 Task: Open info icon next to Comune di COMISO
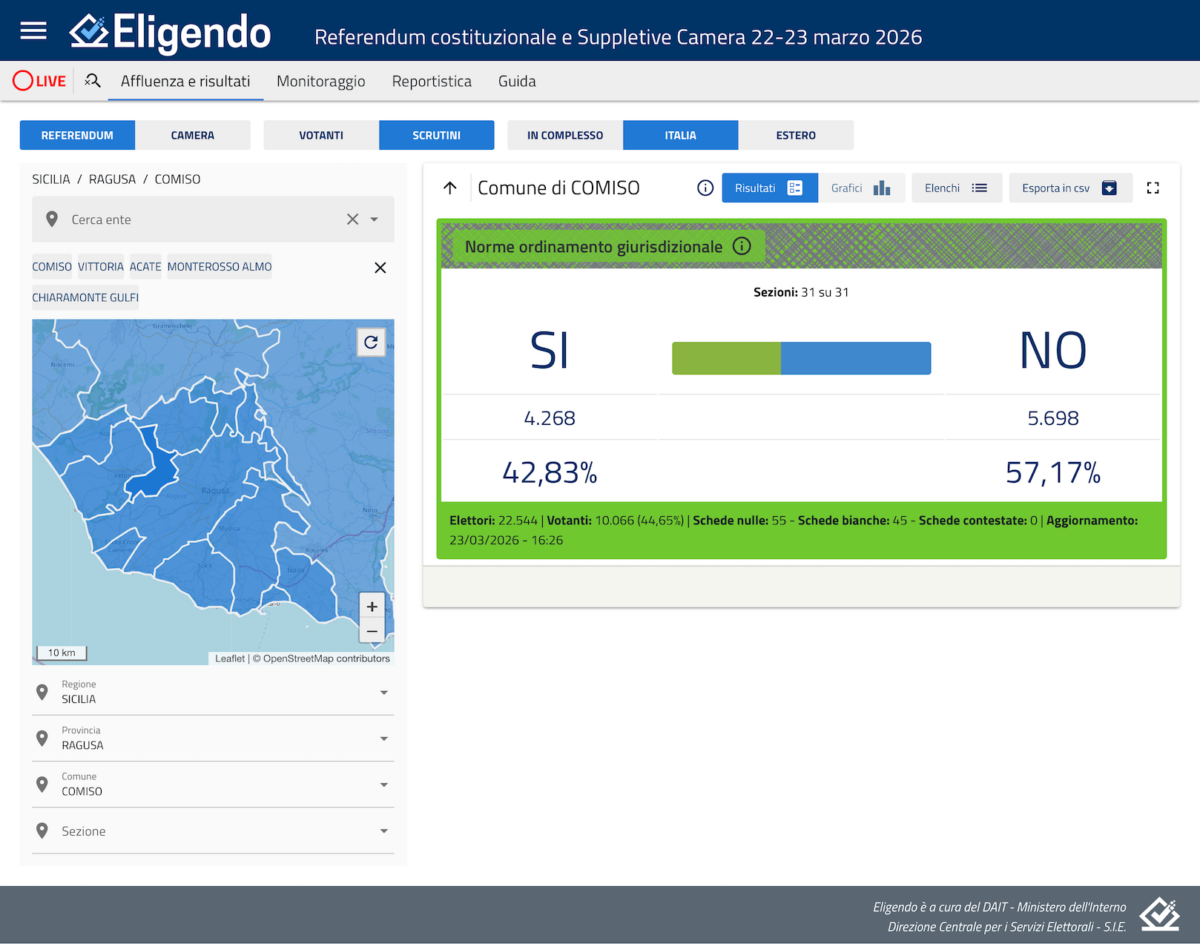[x=705, y=188]
